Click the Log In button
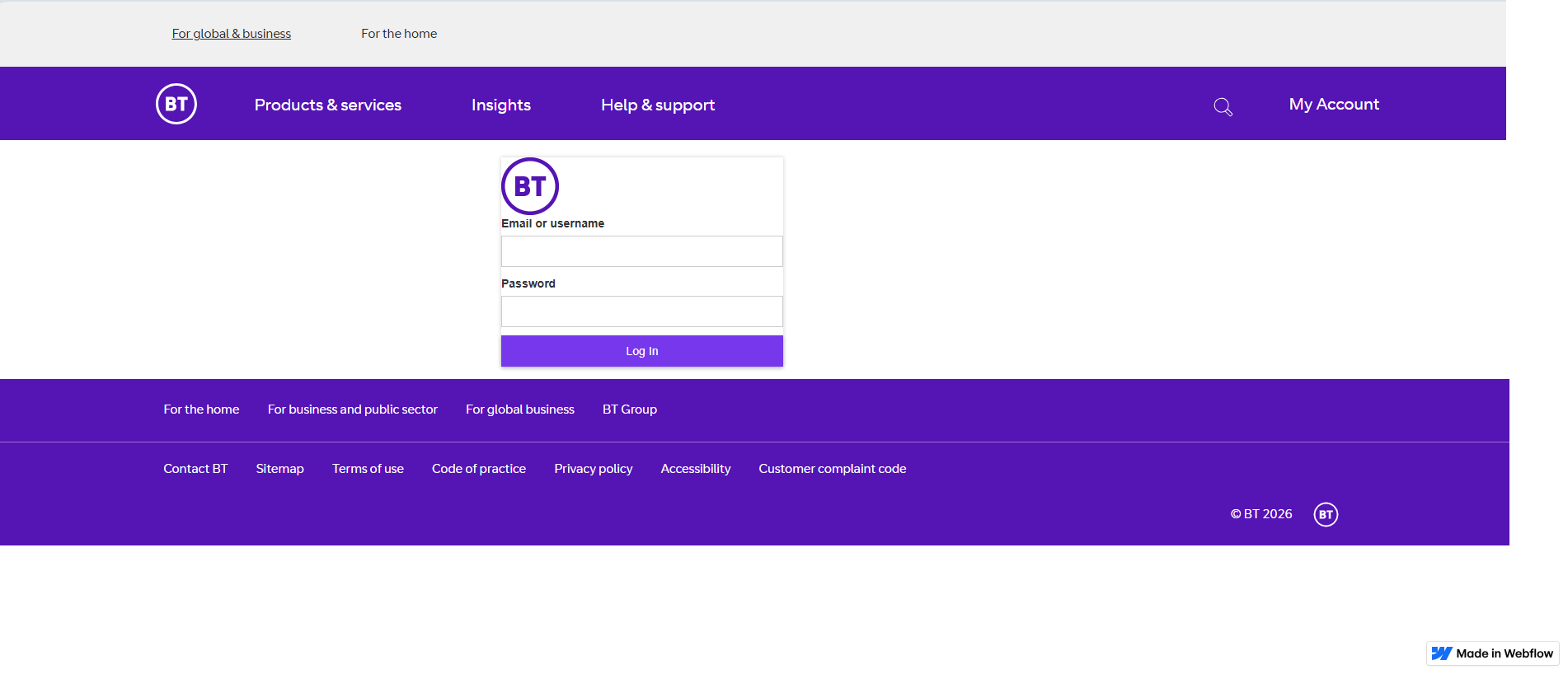This screenshot has width=1568, height=674. 642,351
